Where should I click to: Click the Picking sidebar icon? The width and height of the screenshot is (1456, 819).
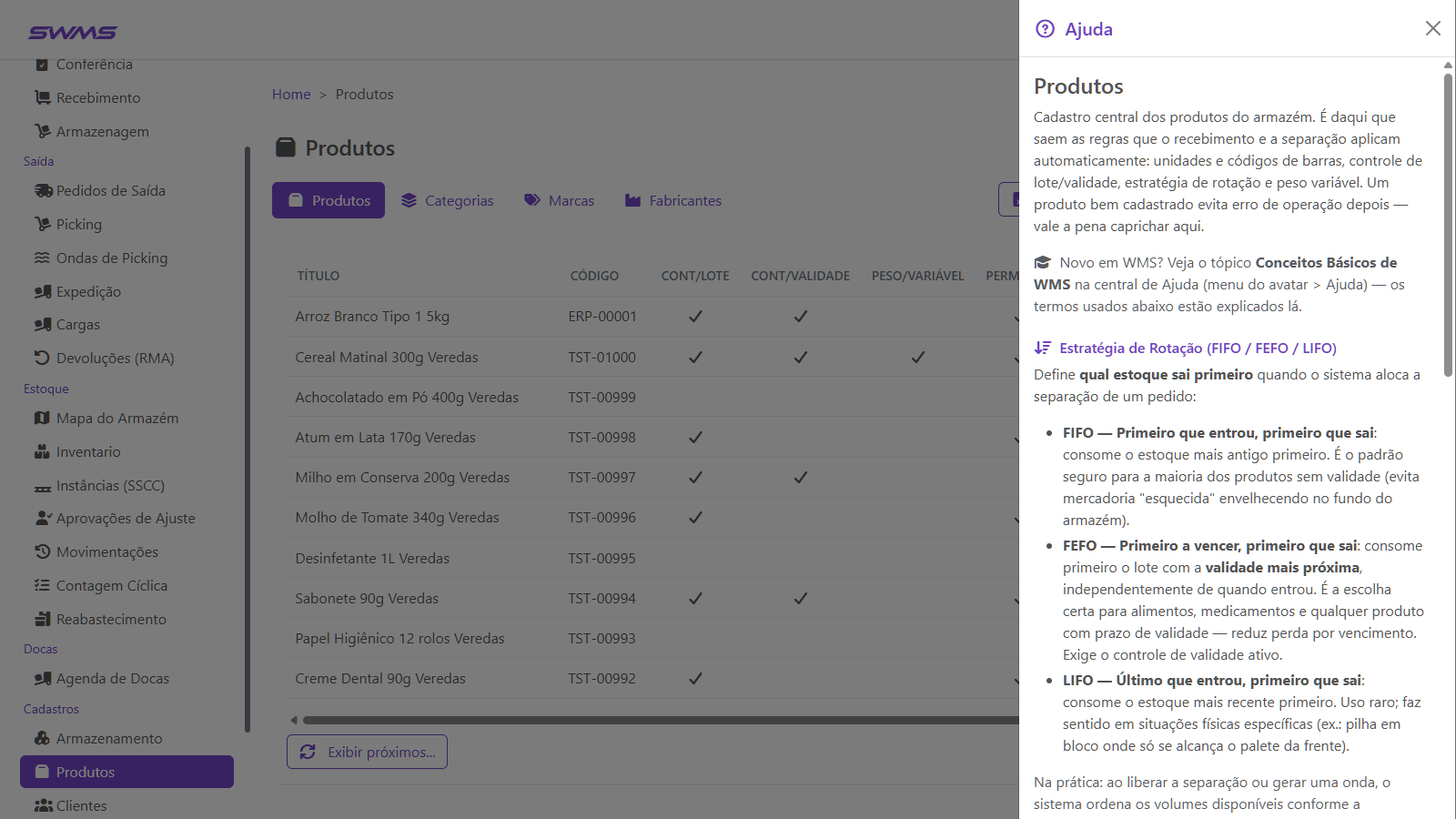coord(43,224)
